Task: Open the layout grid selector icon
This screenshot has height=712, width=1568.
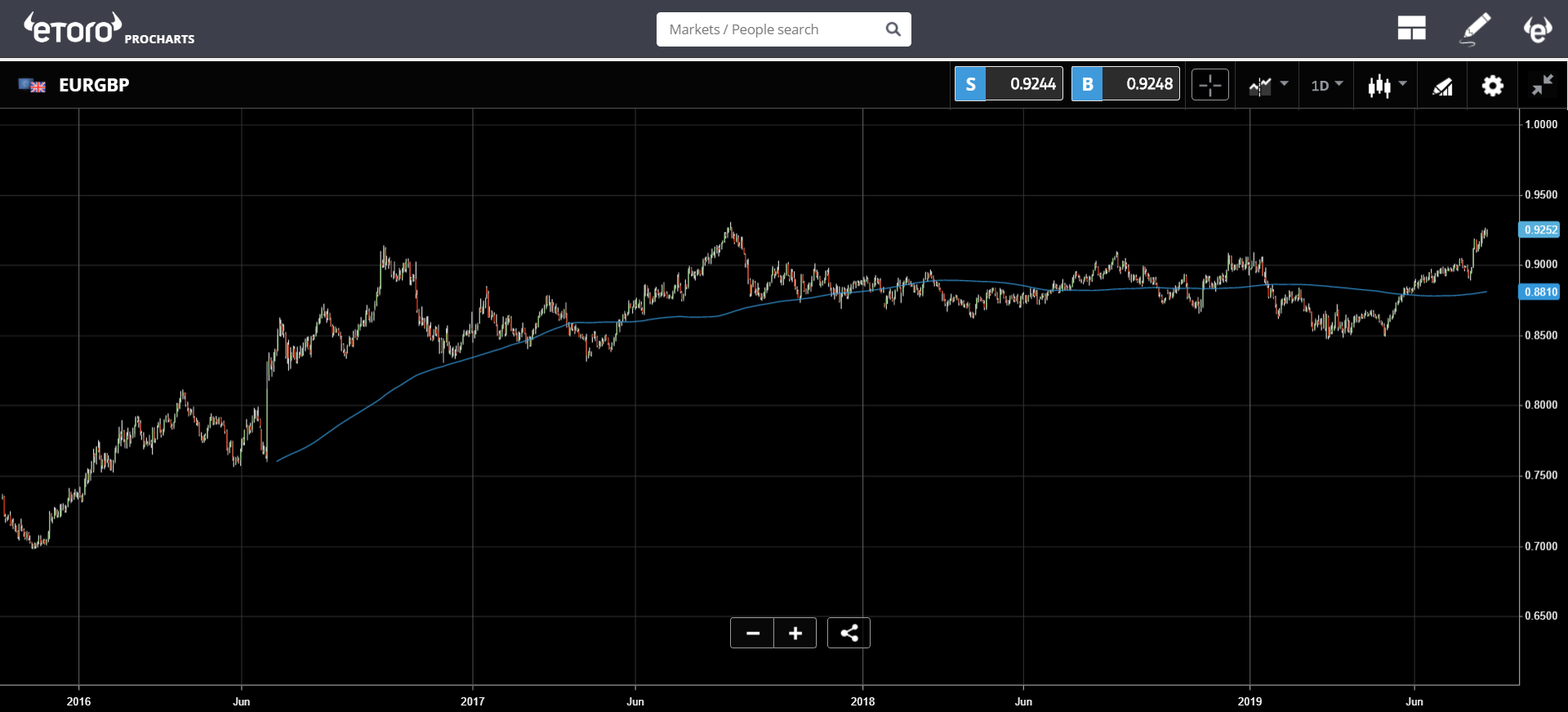Action: pyautogui.click(x=1411, y=29)
